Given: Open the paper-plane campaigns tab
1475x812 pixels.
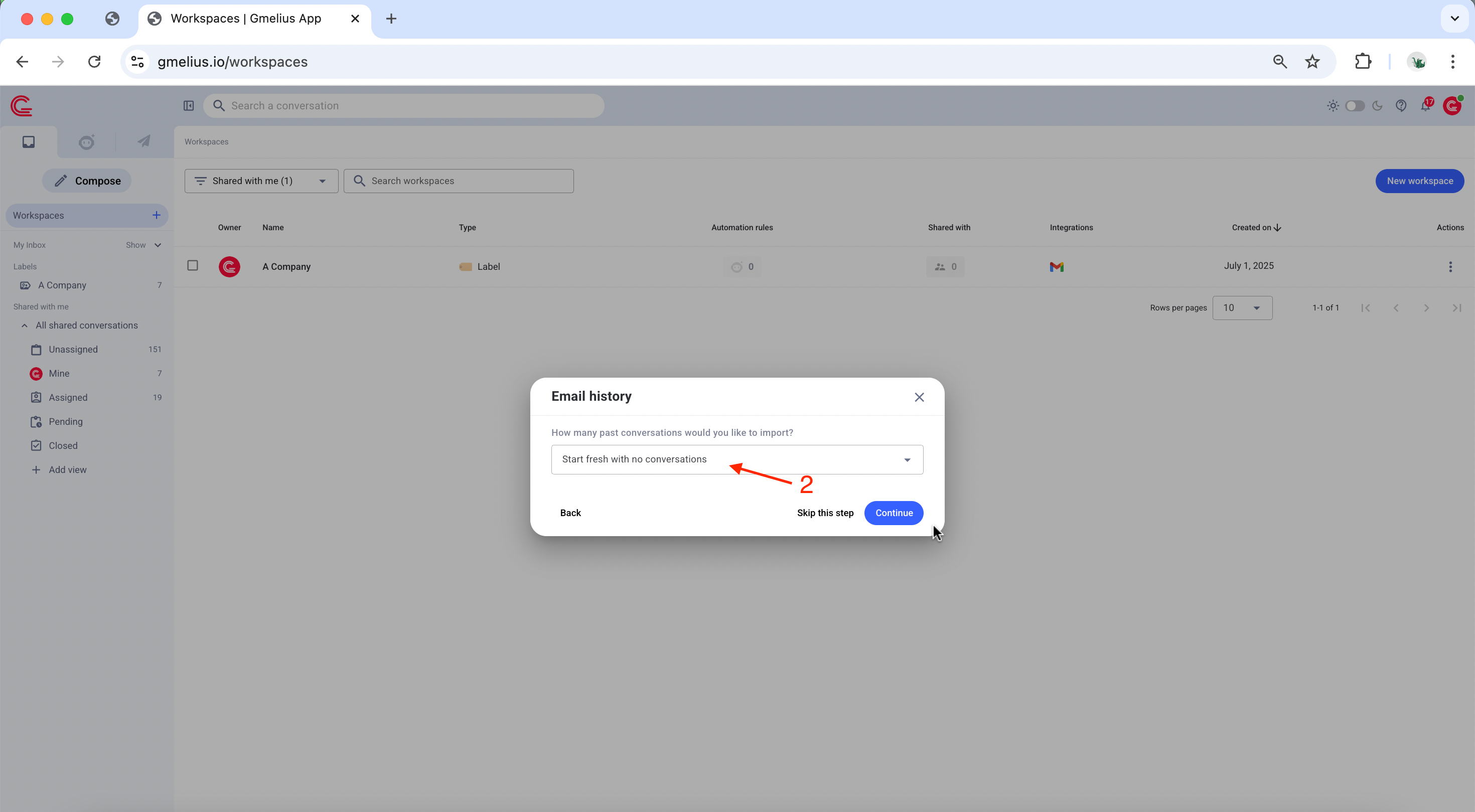Looking at the screenshot, I should (x=143, y=141).
